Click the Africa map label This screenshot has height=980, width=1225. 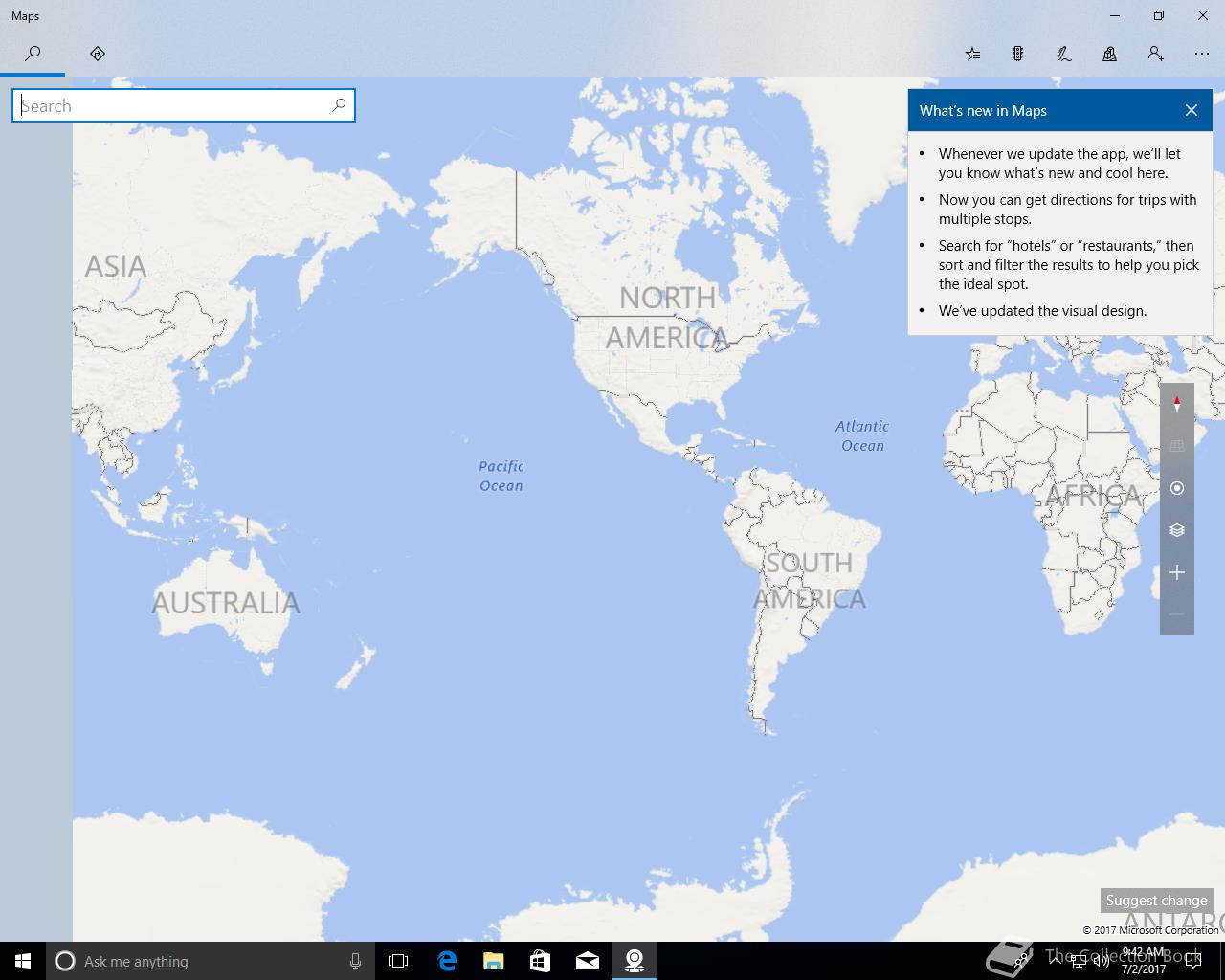(1094, 496)
